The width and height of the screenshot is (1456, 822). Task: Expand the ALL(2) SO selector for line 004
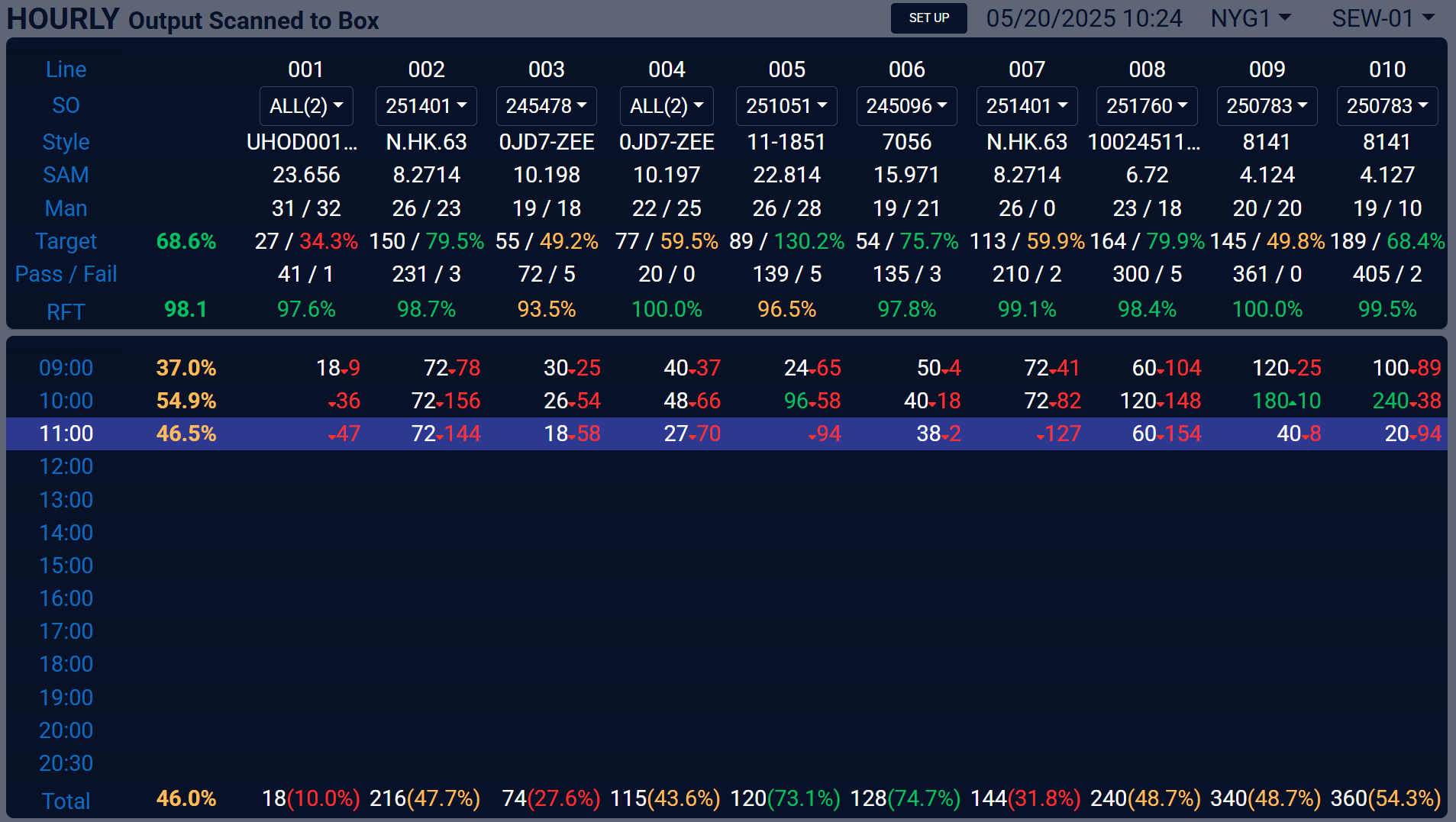[x=667, y=106]
